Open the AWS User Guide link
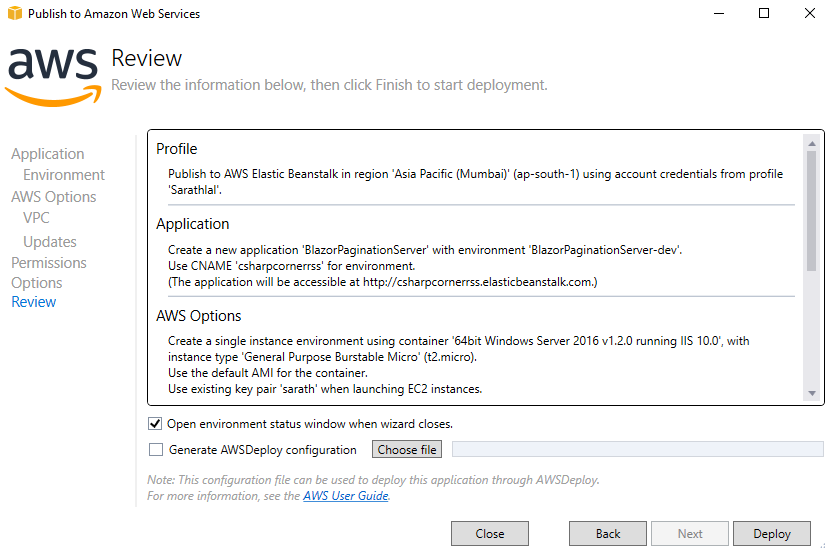The image size is (826, 548). 346,496
